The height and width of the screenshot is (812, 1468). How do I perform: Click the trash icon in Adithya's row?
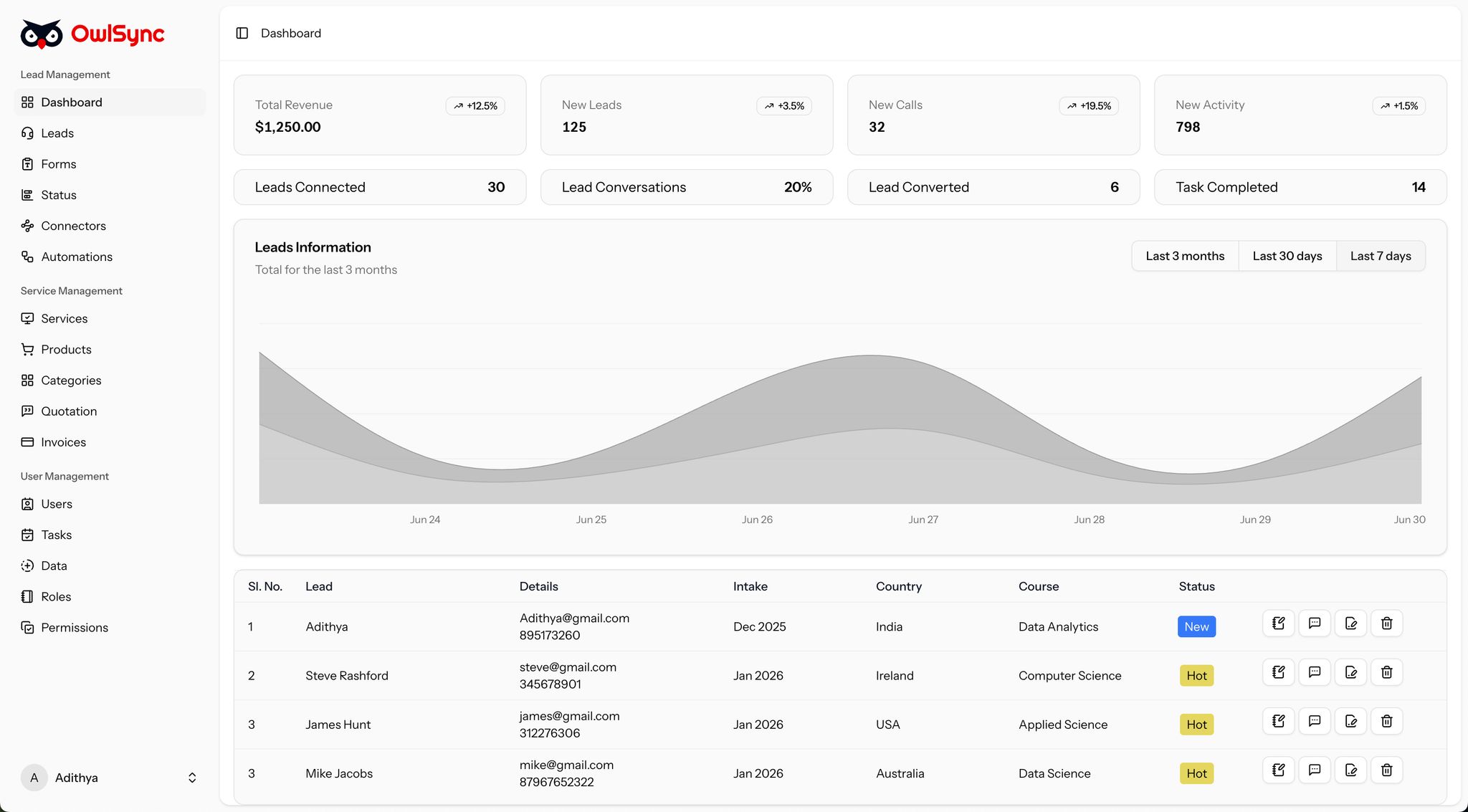click(x=1386, y=624)
